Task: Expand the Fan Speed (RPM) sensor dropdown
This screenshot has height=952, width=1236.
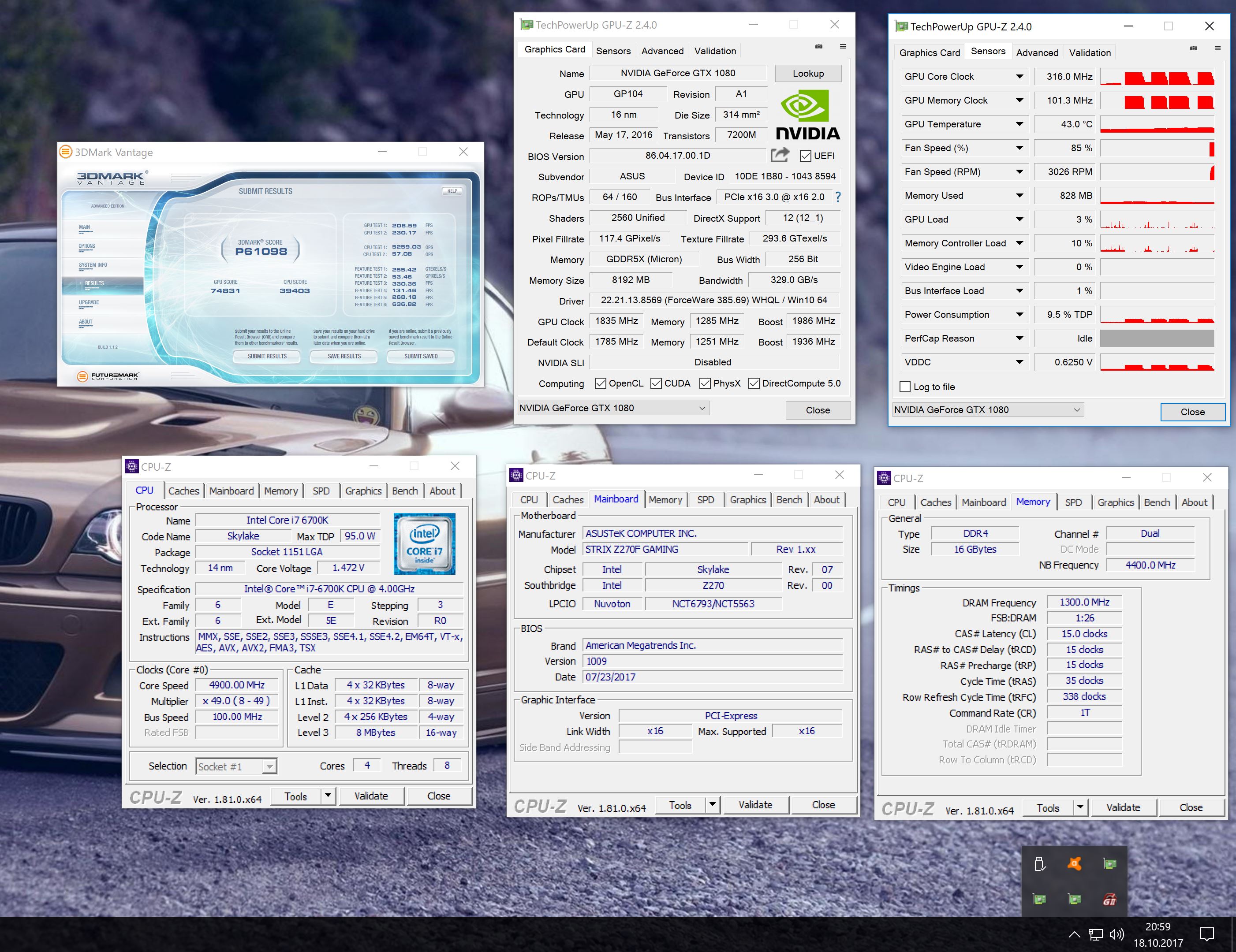Action: [x=1019, y=171]
